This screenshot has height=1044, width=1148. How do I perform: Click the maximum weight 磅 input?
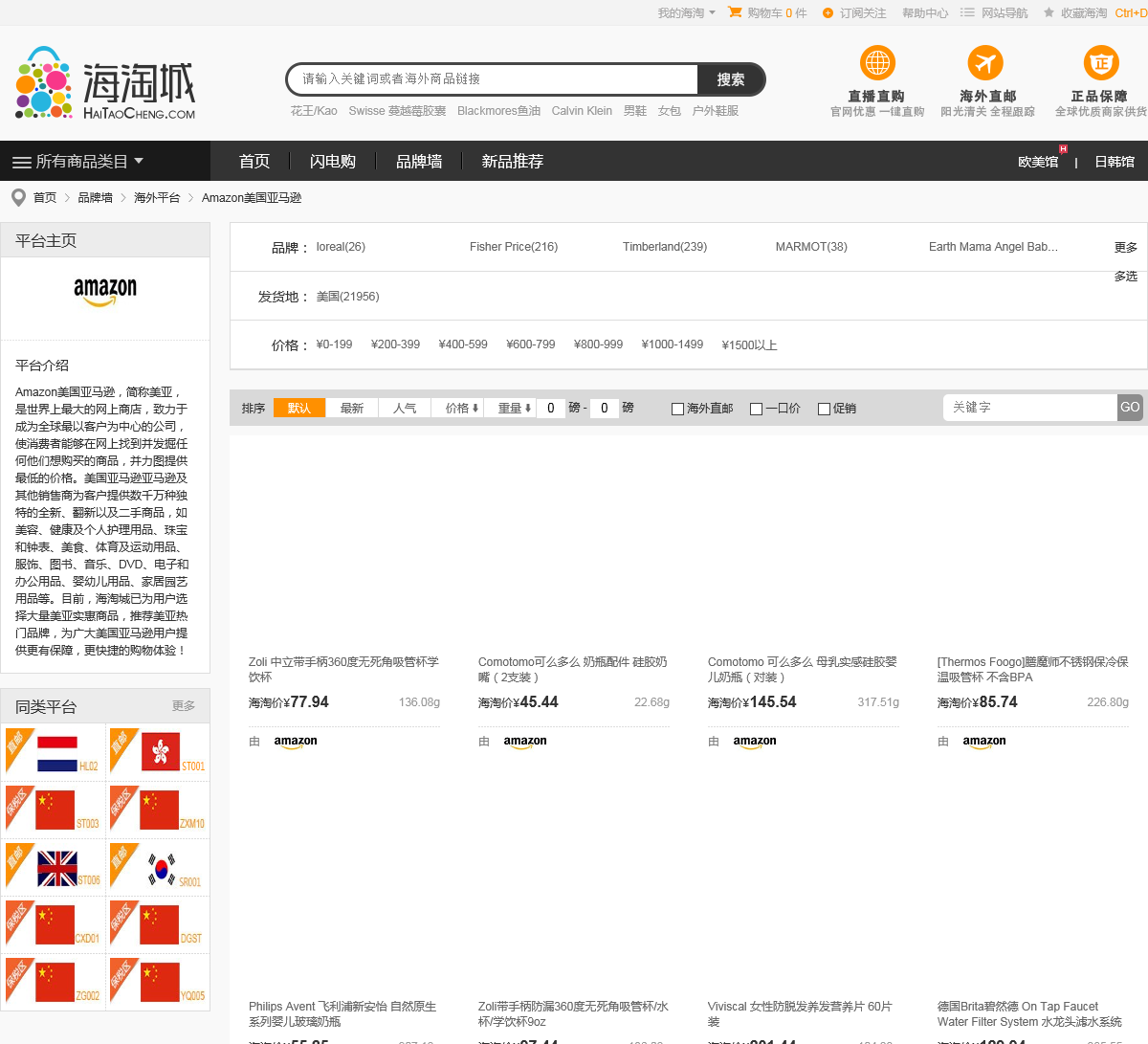tap(604, 408)
